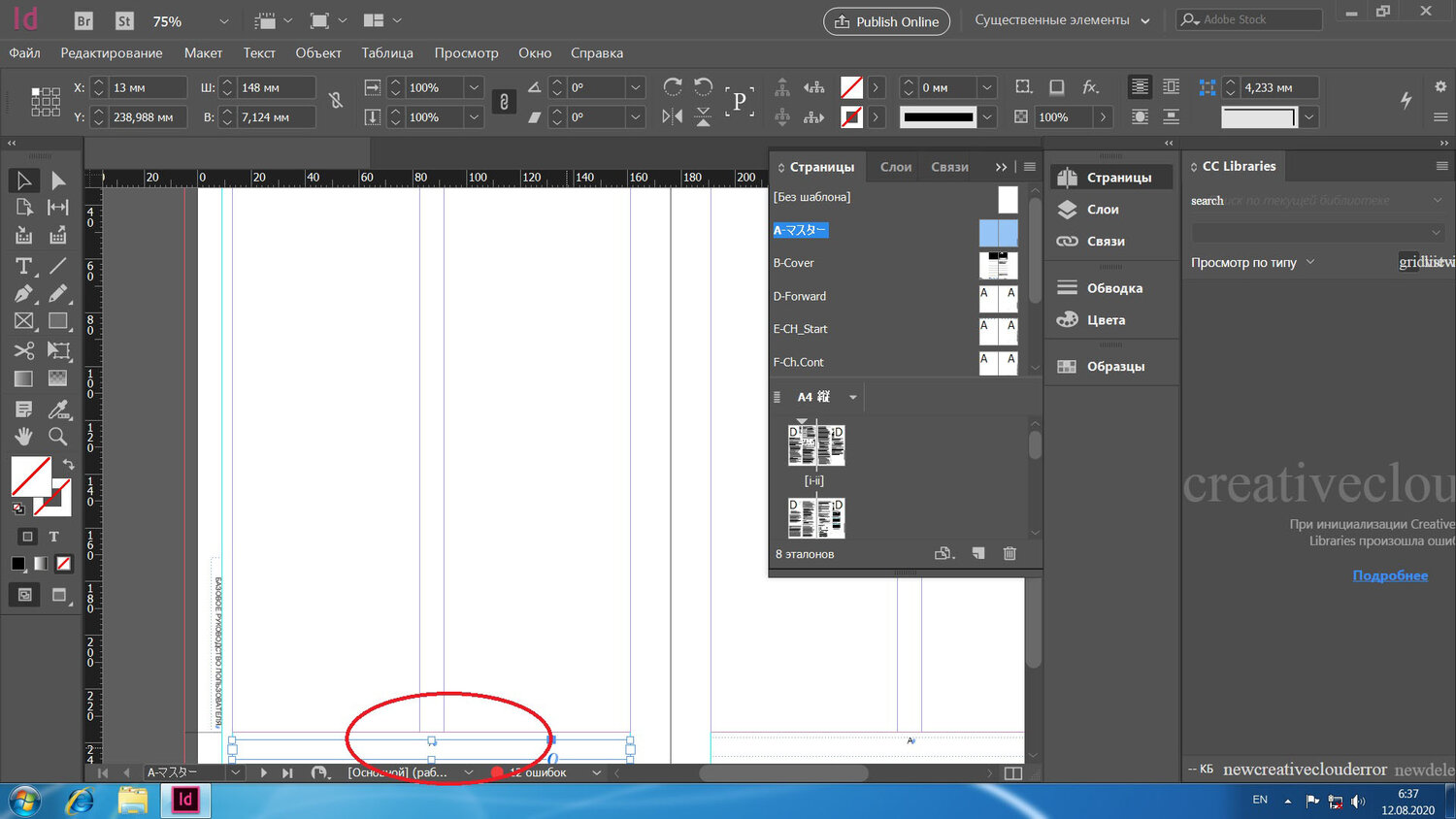Click the Bridge (Br) icon
The image size is (1456, 819).
coord(83,20)
